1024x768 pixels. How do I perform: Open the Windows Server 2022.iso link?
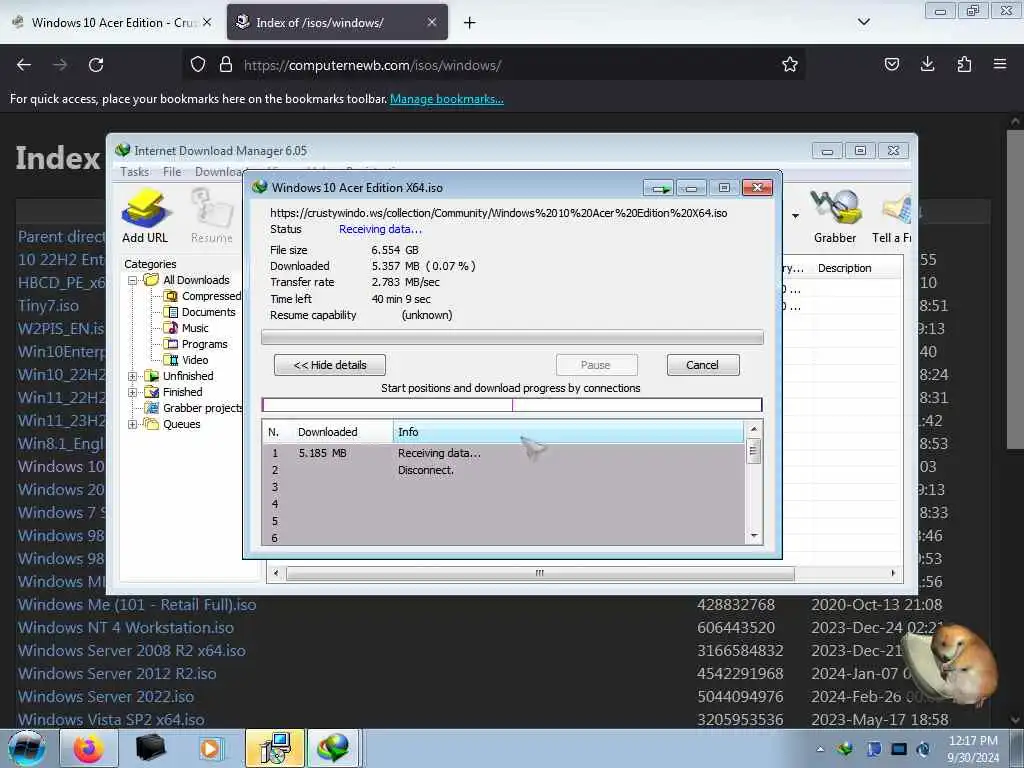click(x=106, y=697)
